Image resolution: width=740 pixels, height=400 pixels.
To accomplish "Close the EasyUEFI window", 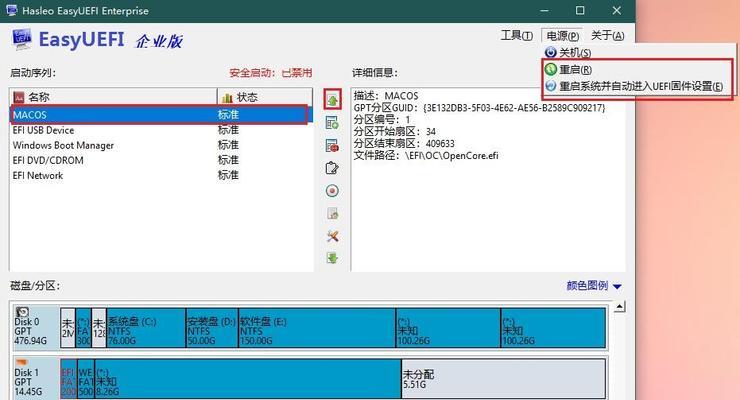I will pyautogui.click(x=616, y=10).
